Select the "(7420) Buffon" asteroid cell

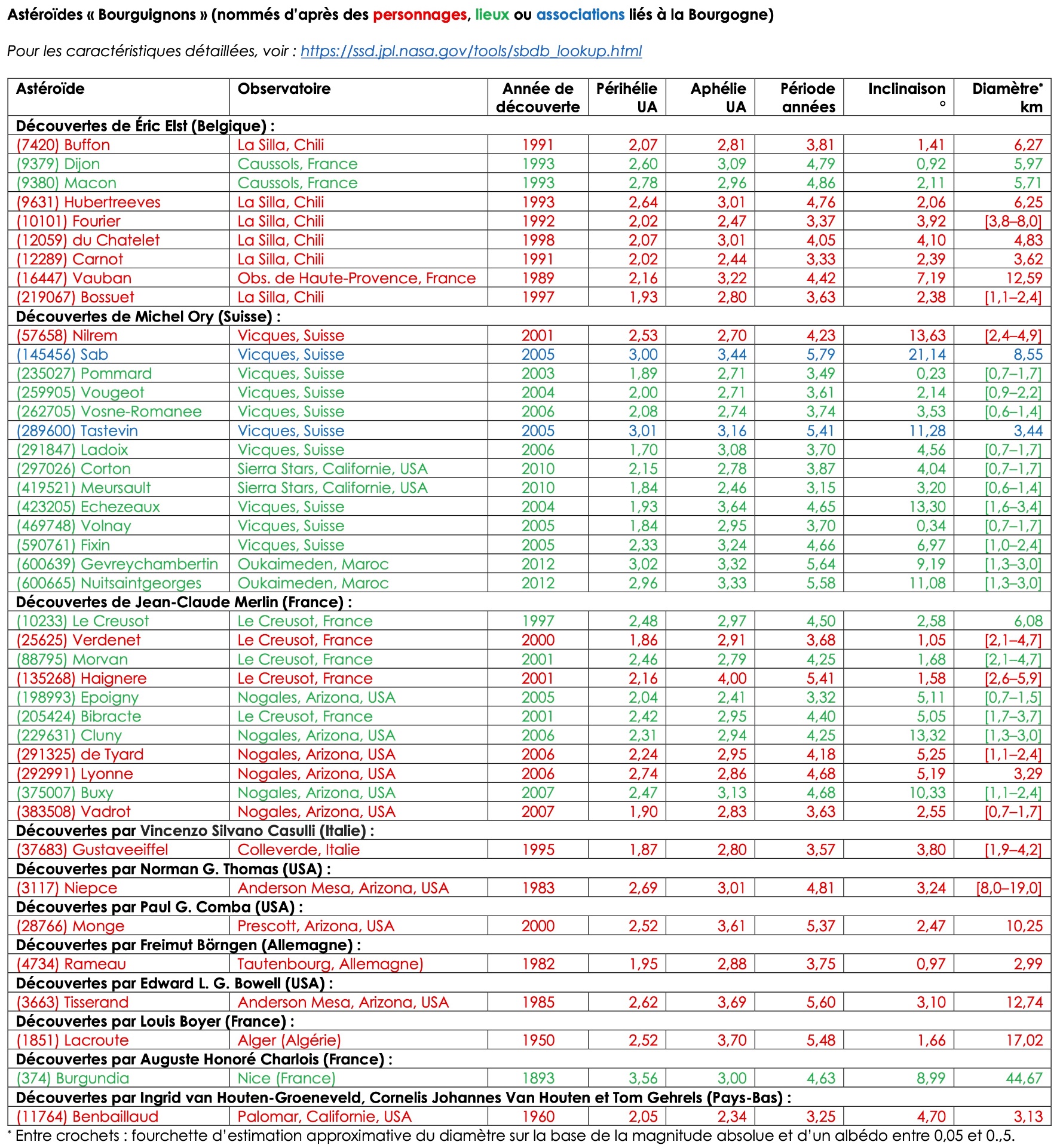[x=63, y=145]
